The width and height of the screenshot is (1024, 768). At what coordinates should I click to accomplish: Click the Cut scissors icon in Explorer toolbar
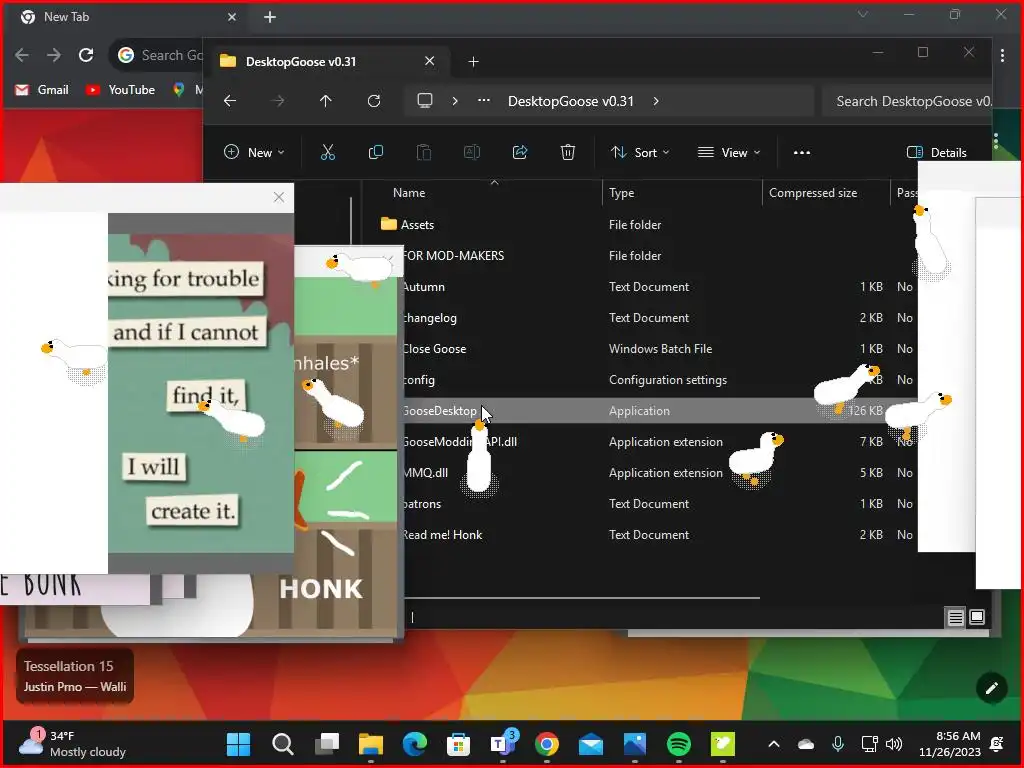[328, 152]
